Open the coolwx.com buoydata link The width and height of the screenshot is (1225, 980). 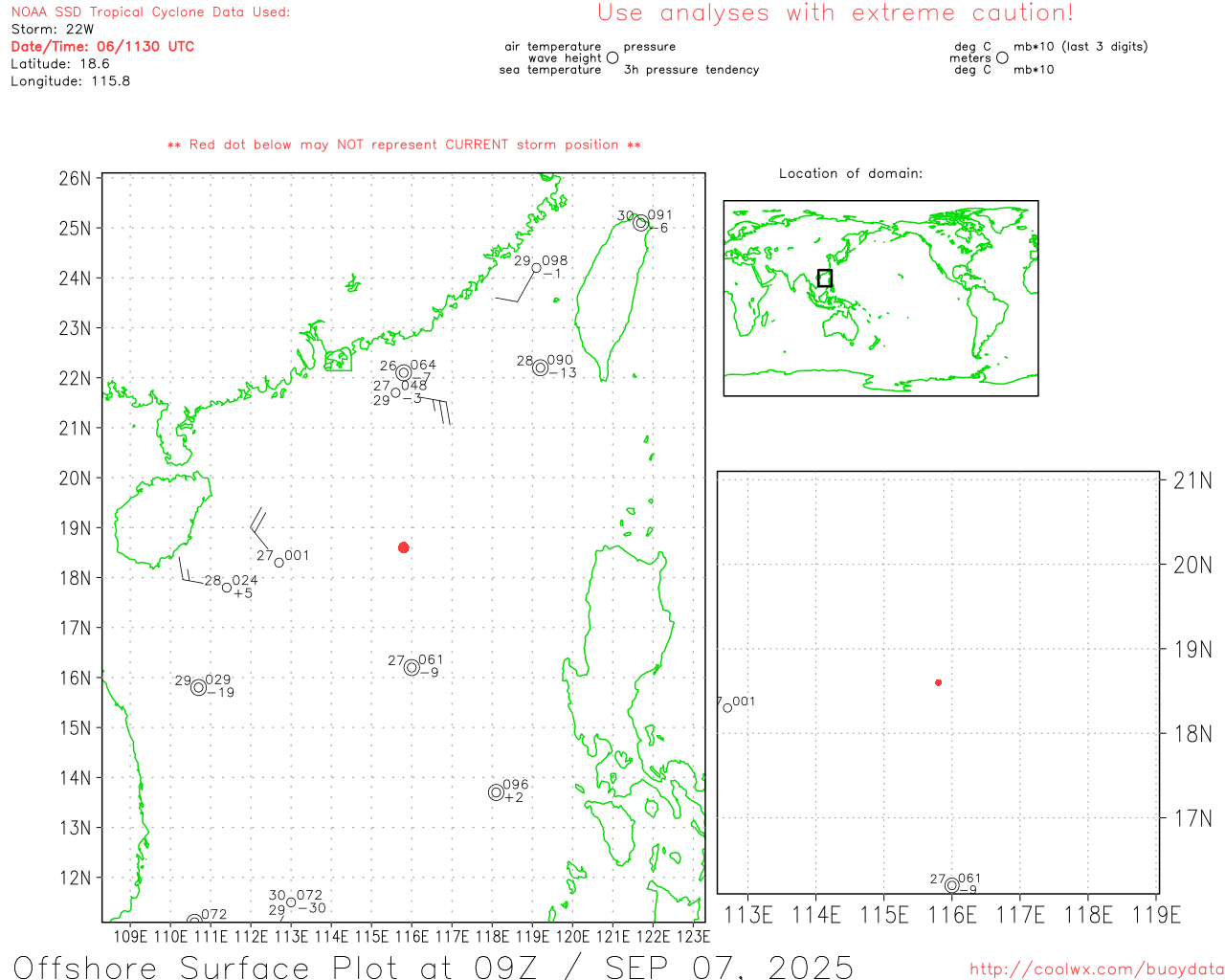(1097, 969)
